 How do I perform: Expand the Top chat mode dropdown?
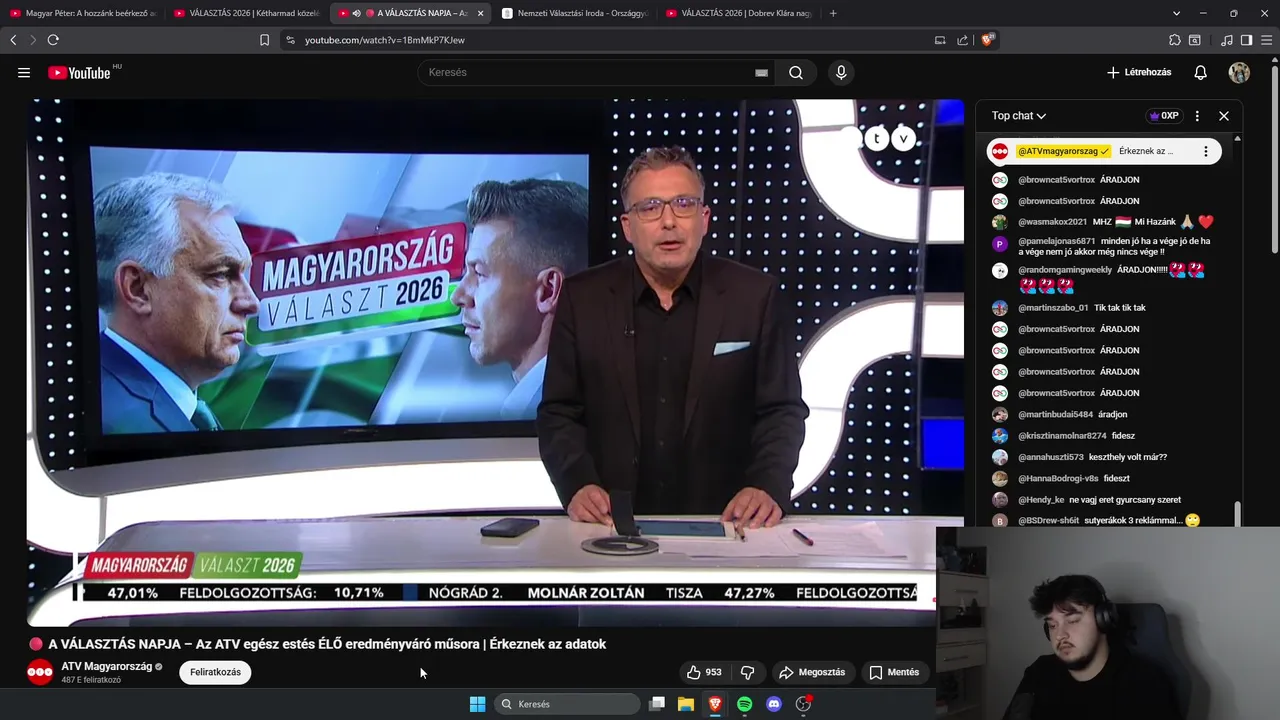1019,116
